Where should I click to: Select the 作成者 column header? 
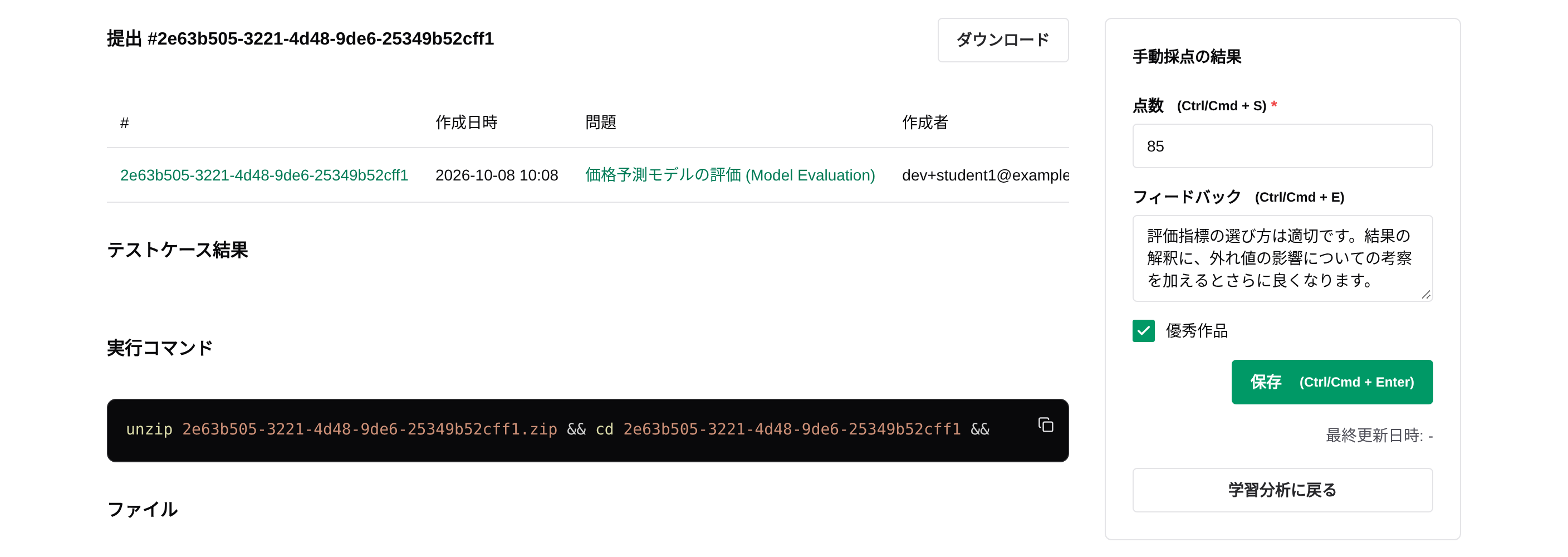tap(925, 123)
